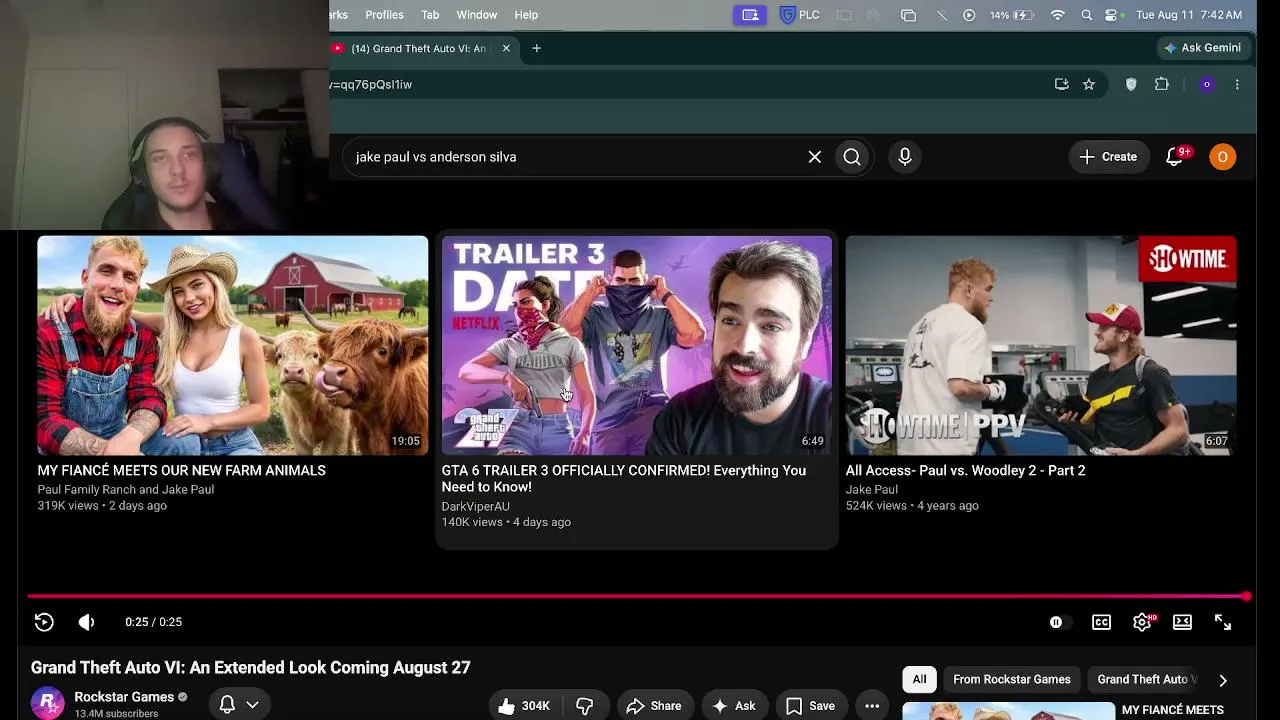Image resolution: width=1280 pixels, height=720 pixels.
Task: Open Rockstar Games channel avatar
Action: click(x=47, y=704)
